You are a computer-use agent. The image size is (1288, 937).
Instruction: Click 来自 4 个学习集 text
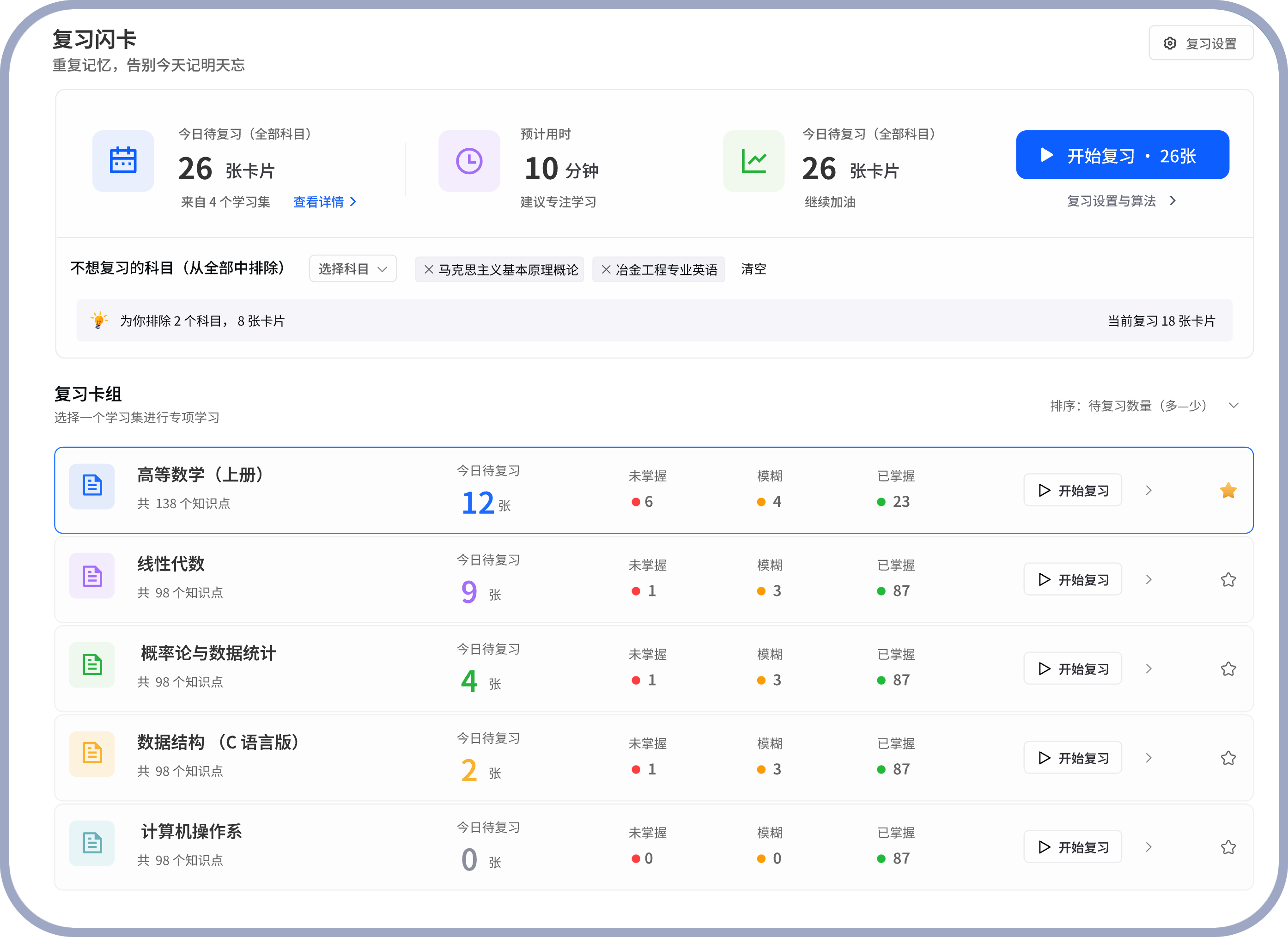pyautogui.click(x=225, y=201)
